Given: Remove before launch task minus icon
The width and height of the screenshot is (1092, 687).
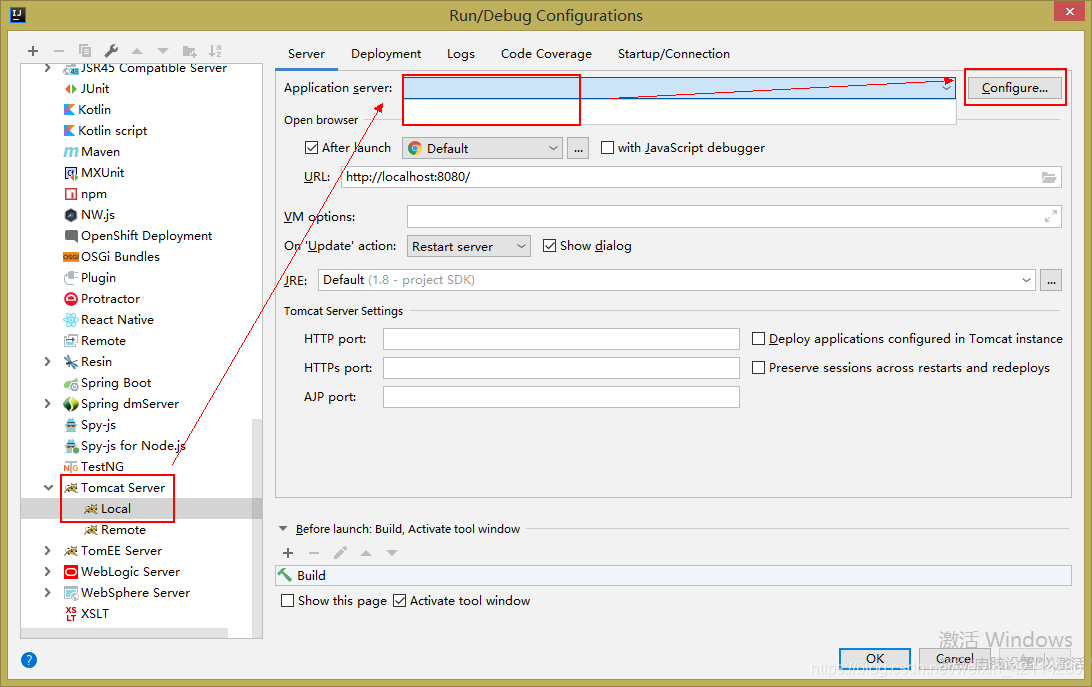Looking at the screenshot, I should 314,553.
